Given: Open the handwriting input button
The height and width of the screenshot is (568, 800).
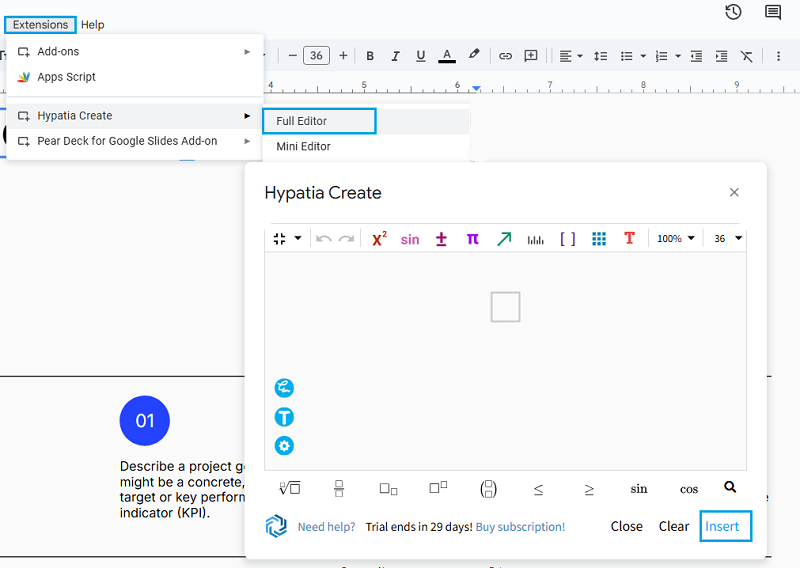Looking at the screenshot, I should pyautogui.click(x=284, y=388).
